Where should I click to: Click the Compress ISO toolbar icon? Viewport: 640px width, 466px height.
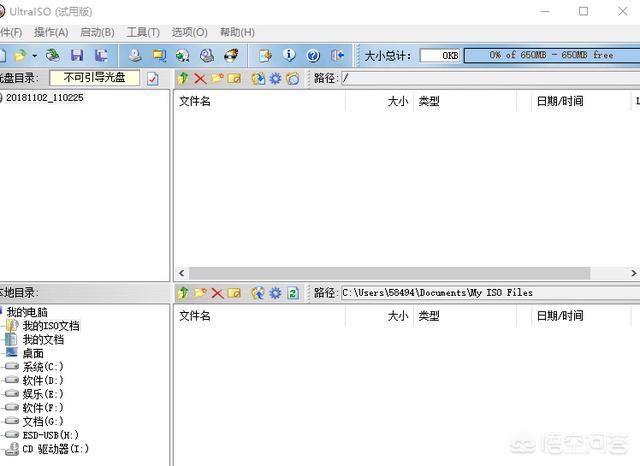159,55
